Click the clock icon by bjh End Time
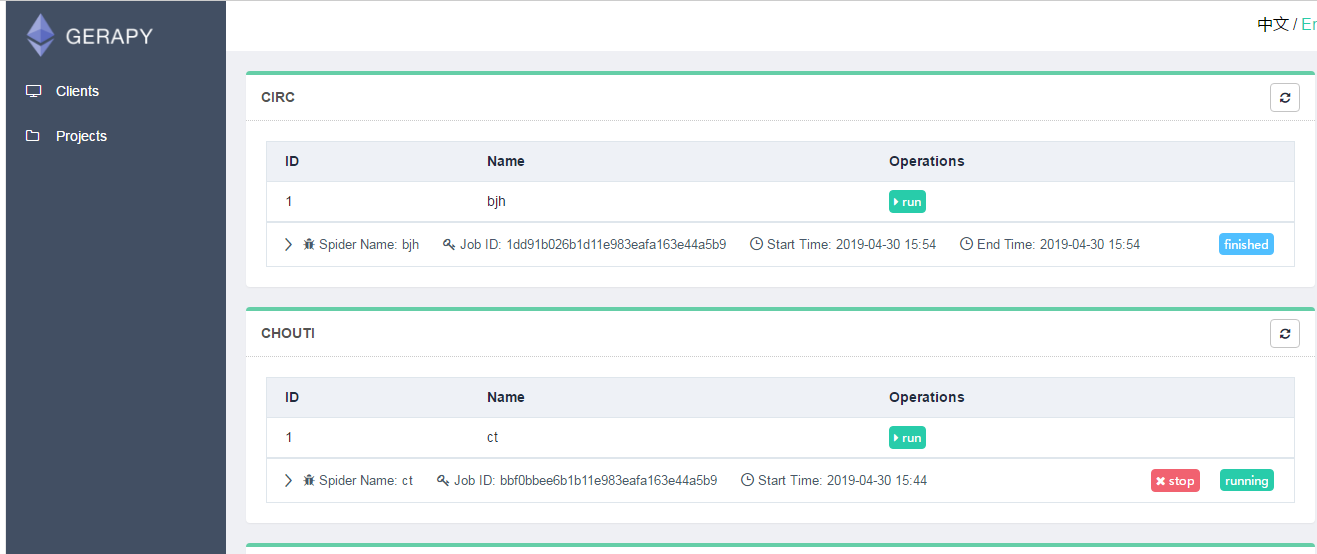The width and height of the screenshot is (1317, 554). tap(966, 244)
